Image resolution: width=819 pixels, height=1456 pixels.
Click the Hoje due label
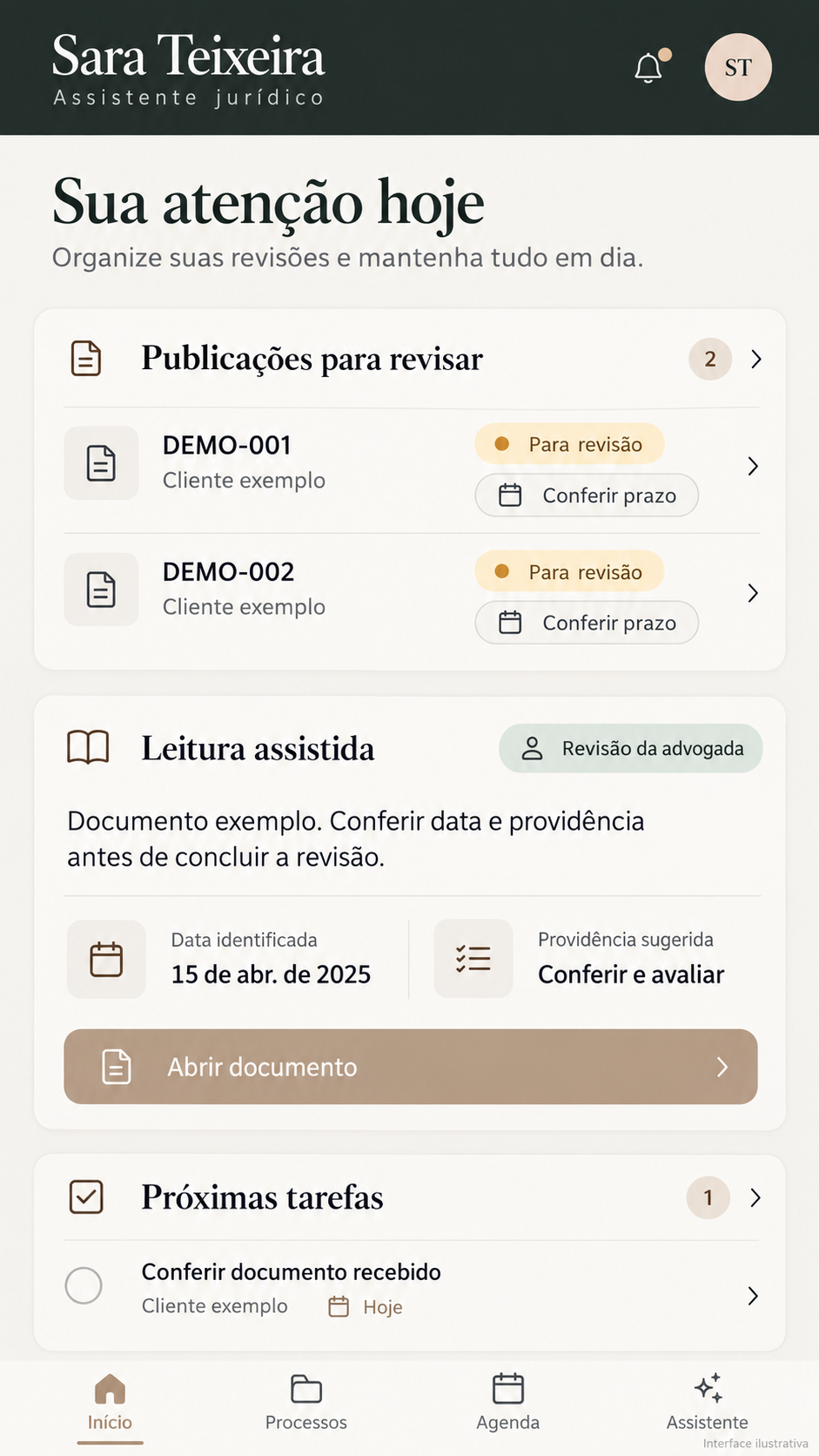point(383,1307)
